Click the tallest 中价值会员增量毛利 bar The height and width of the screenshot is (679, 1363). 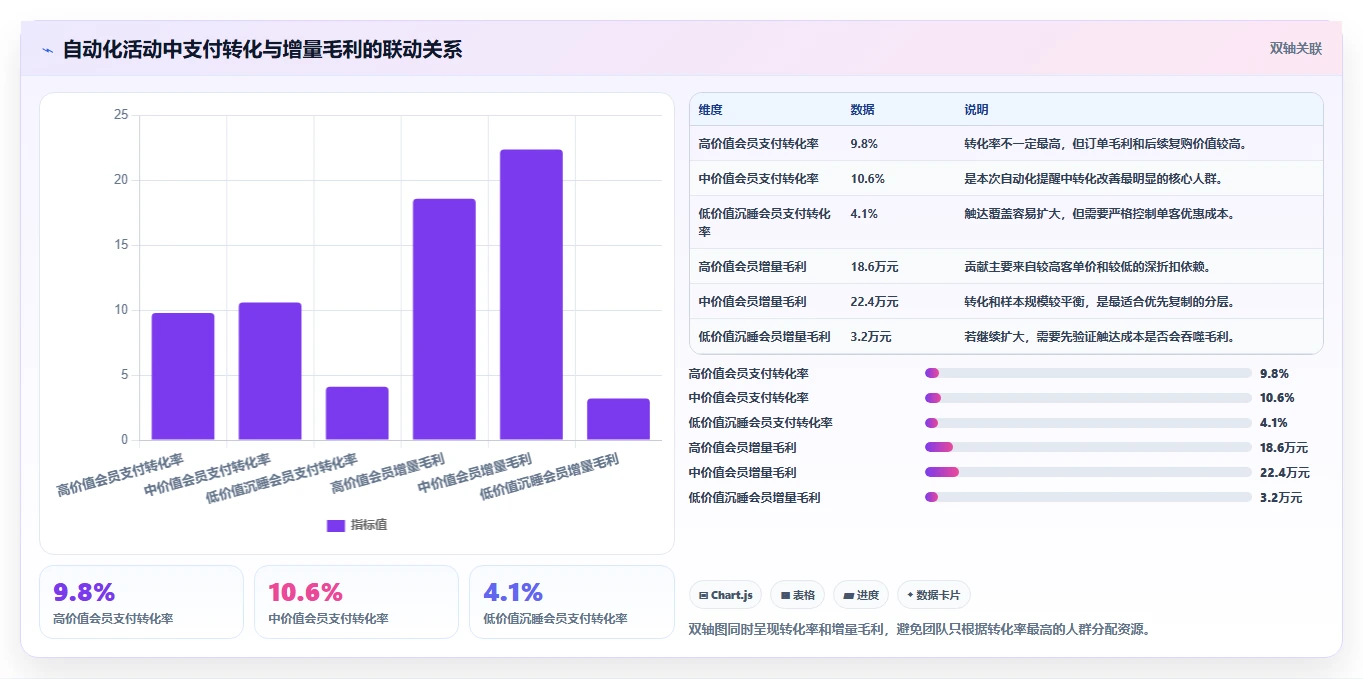pos(531,295)
